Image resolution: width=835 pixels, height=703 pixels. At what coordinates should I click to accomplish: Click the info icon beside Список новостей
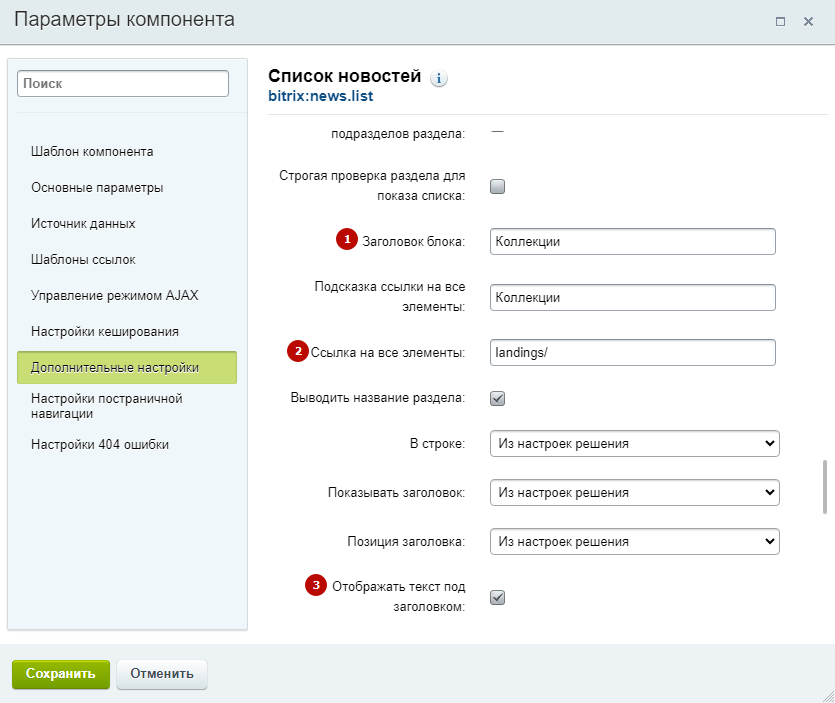pos(439,79)
